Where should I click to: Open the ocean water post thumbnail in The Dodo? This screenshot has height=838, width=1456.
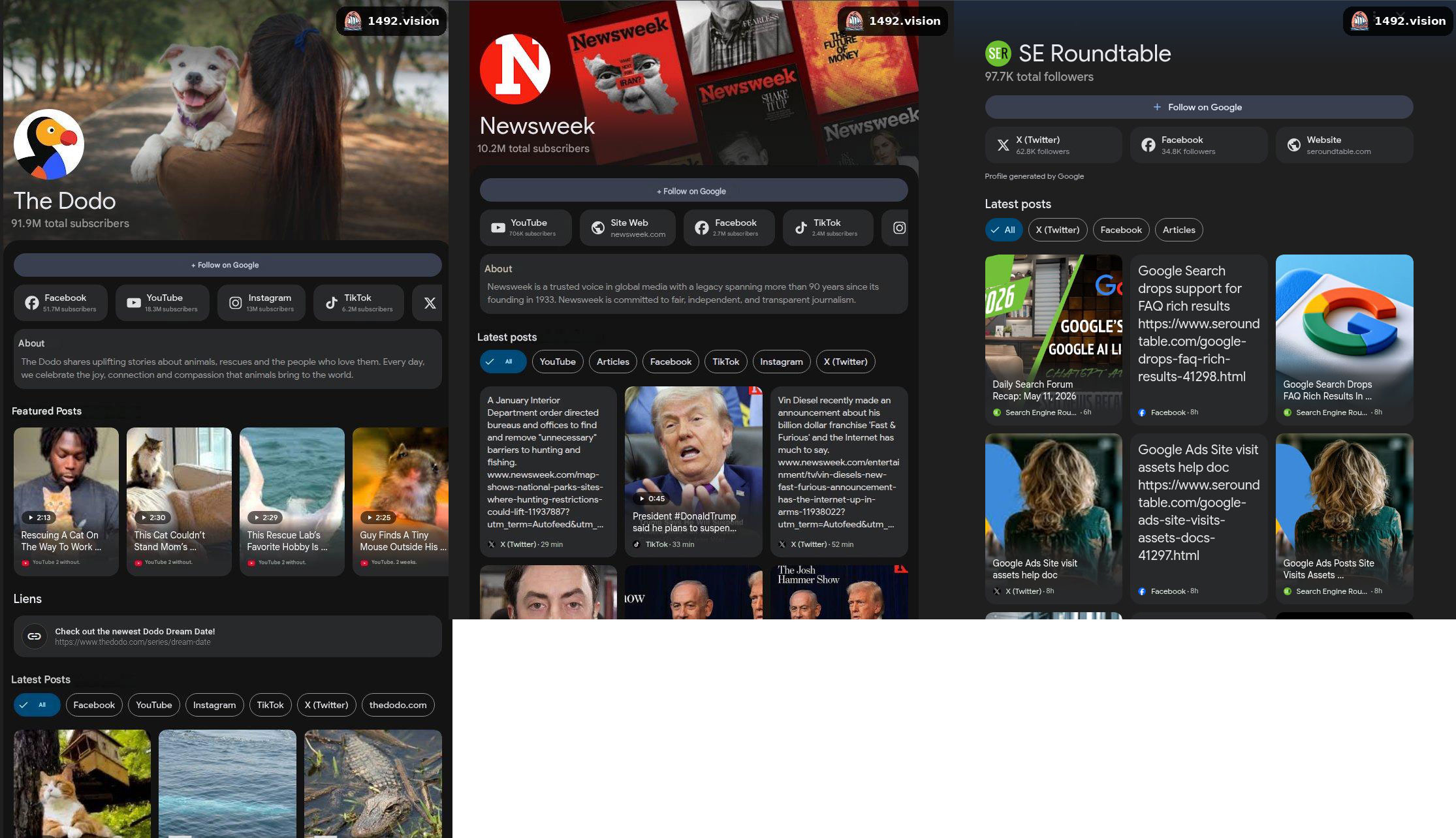click(x=227, y=783)
